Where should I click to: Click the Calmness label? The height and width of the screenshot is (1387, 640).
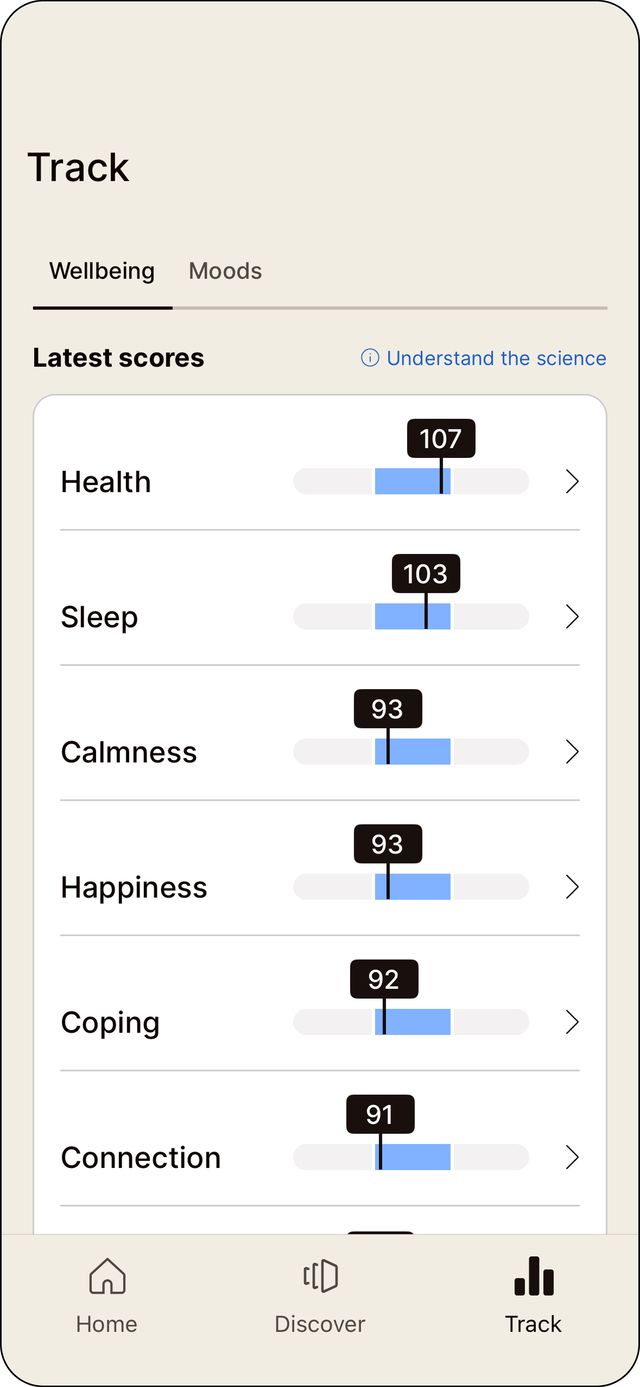[x=129, y=752]
